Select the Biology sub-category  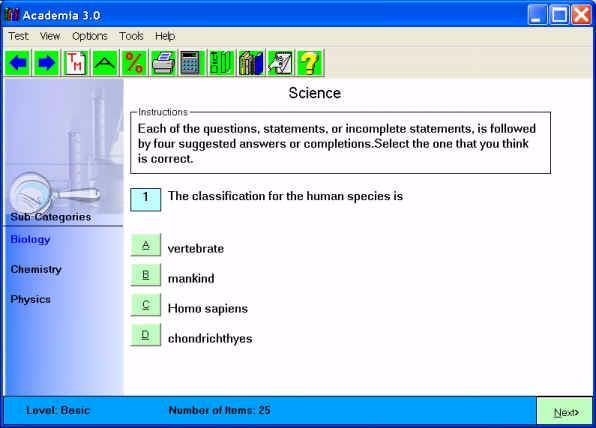pyautogui.click(x=30, y=239)
